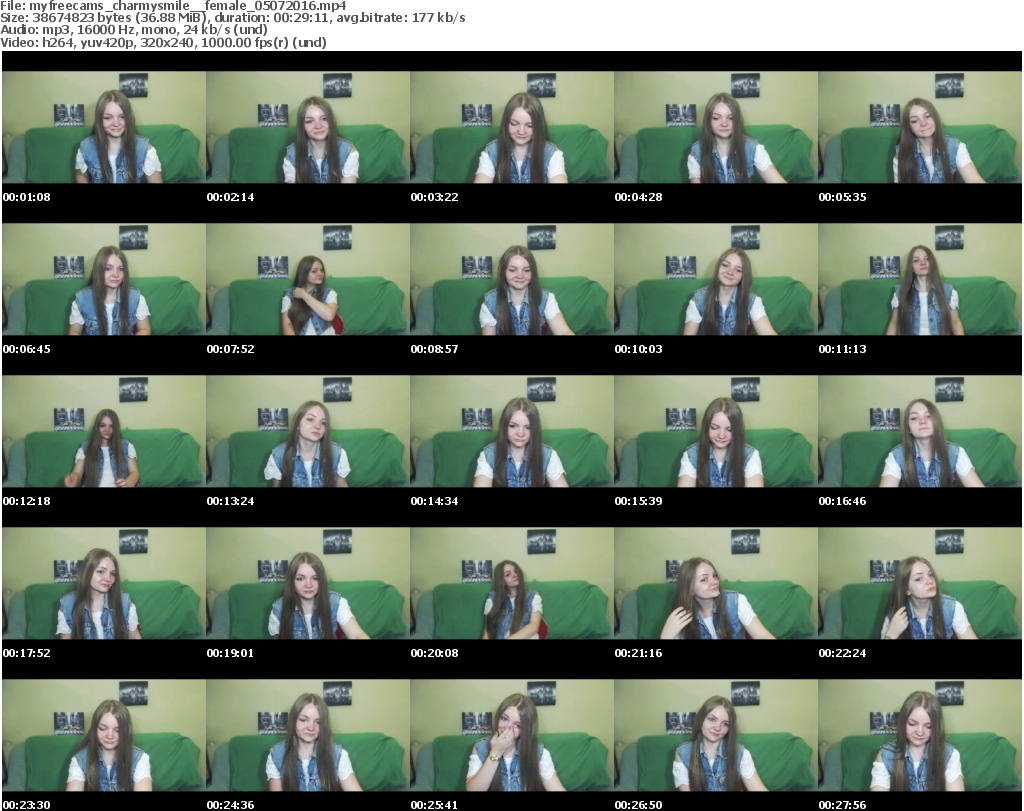Open the thumbnail frame at 00:03:22
The width and height of the screenshot is (1024, 811).
click(512, 127)
